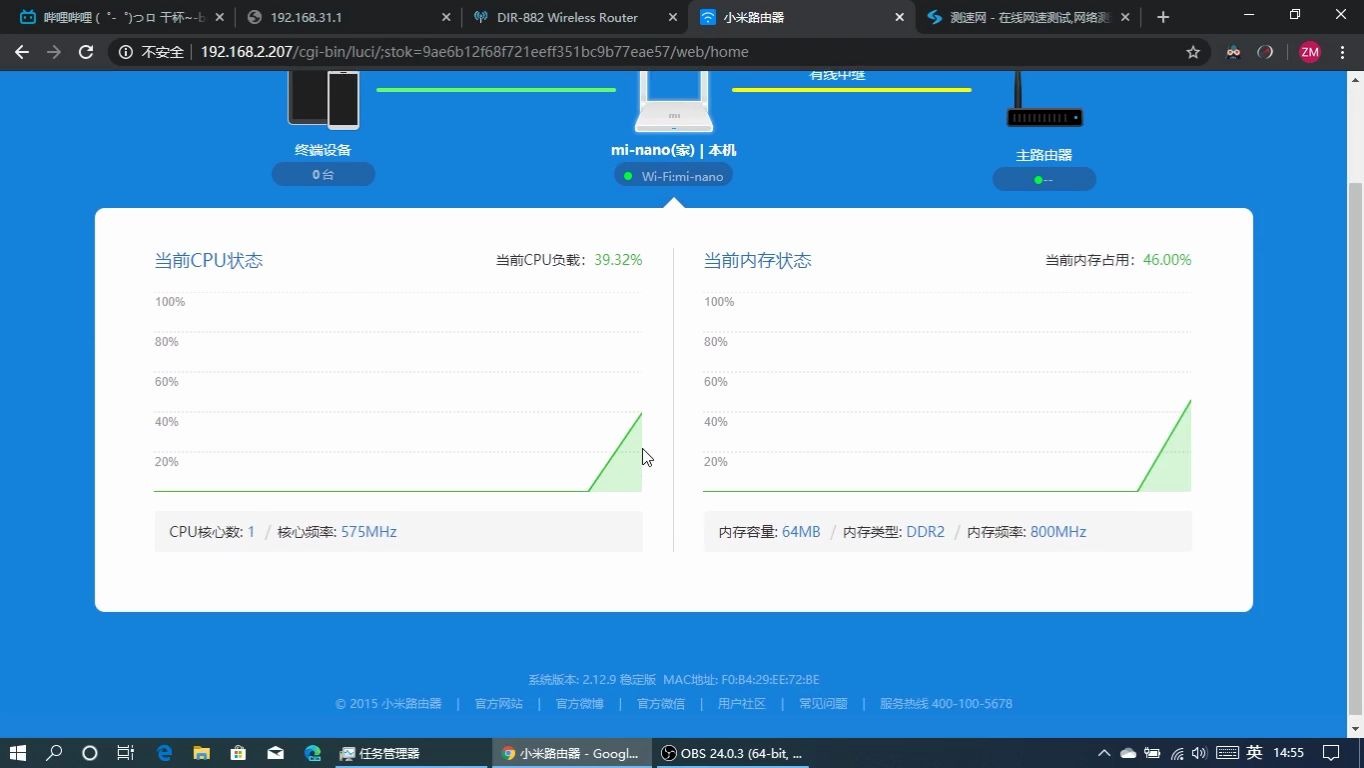Switch to the 192.168.31.1 tab

tap(349, 17)
